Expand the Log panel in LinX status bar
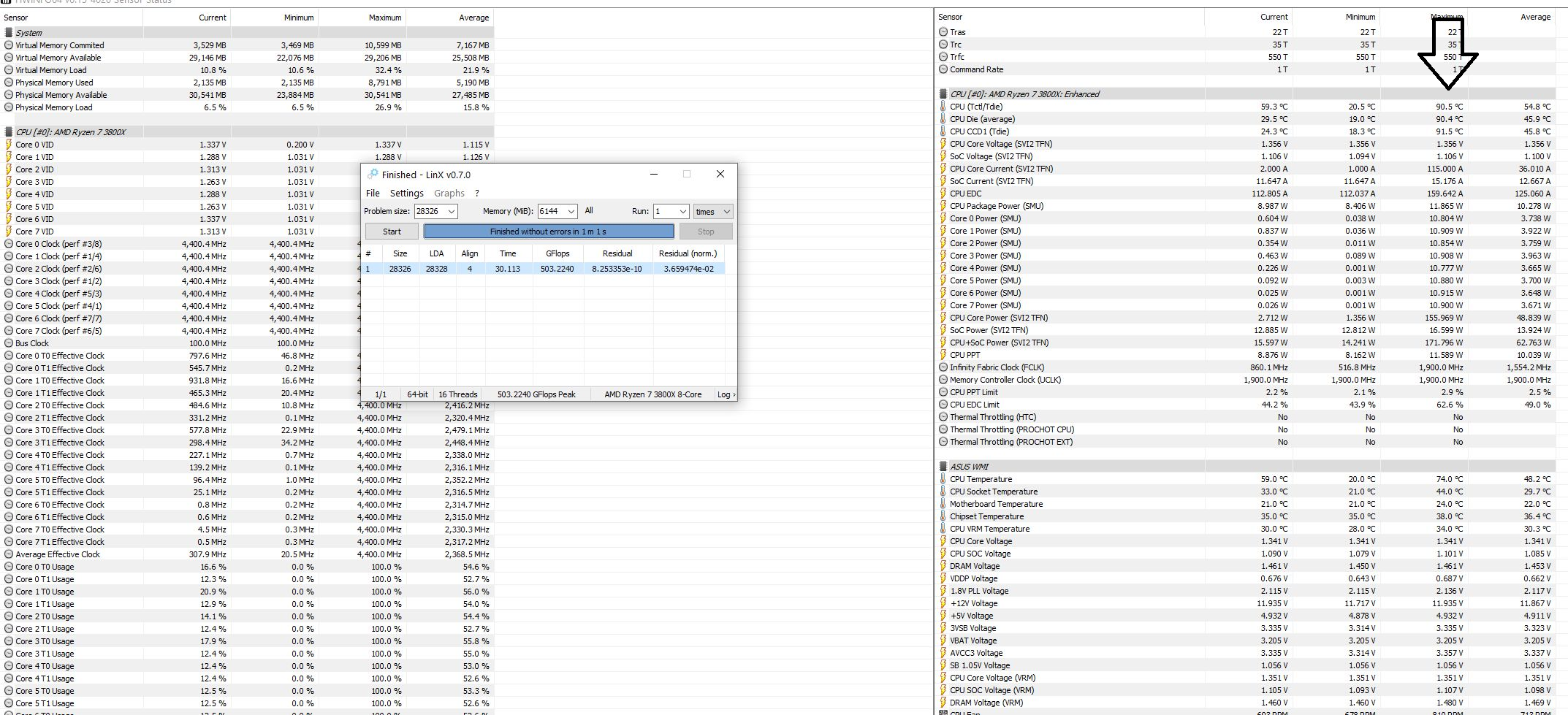This screenshot has width=1568, height=715. click(726, 394)
